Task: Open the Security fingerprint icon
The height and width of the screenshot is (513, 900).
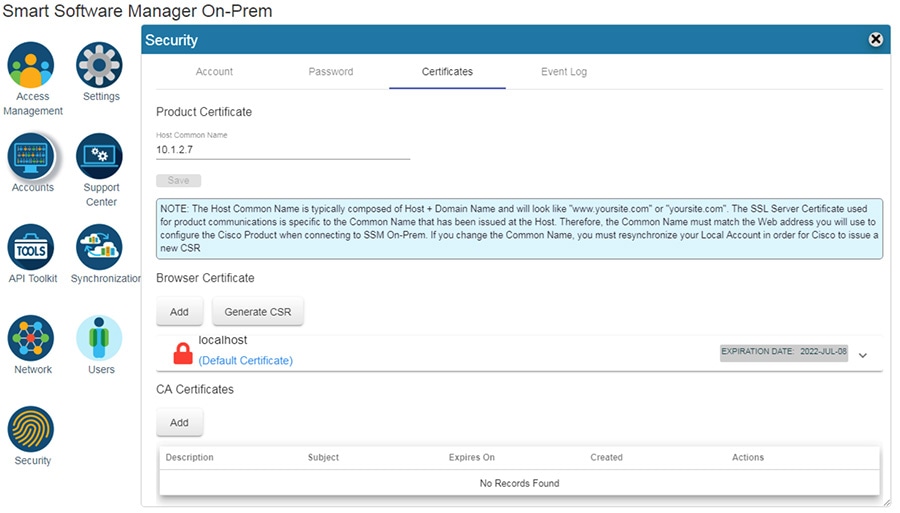Action: click(31, 429)
